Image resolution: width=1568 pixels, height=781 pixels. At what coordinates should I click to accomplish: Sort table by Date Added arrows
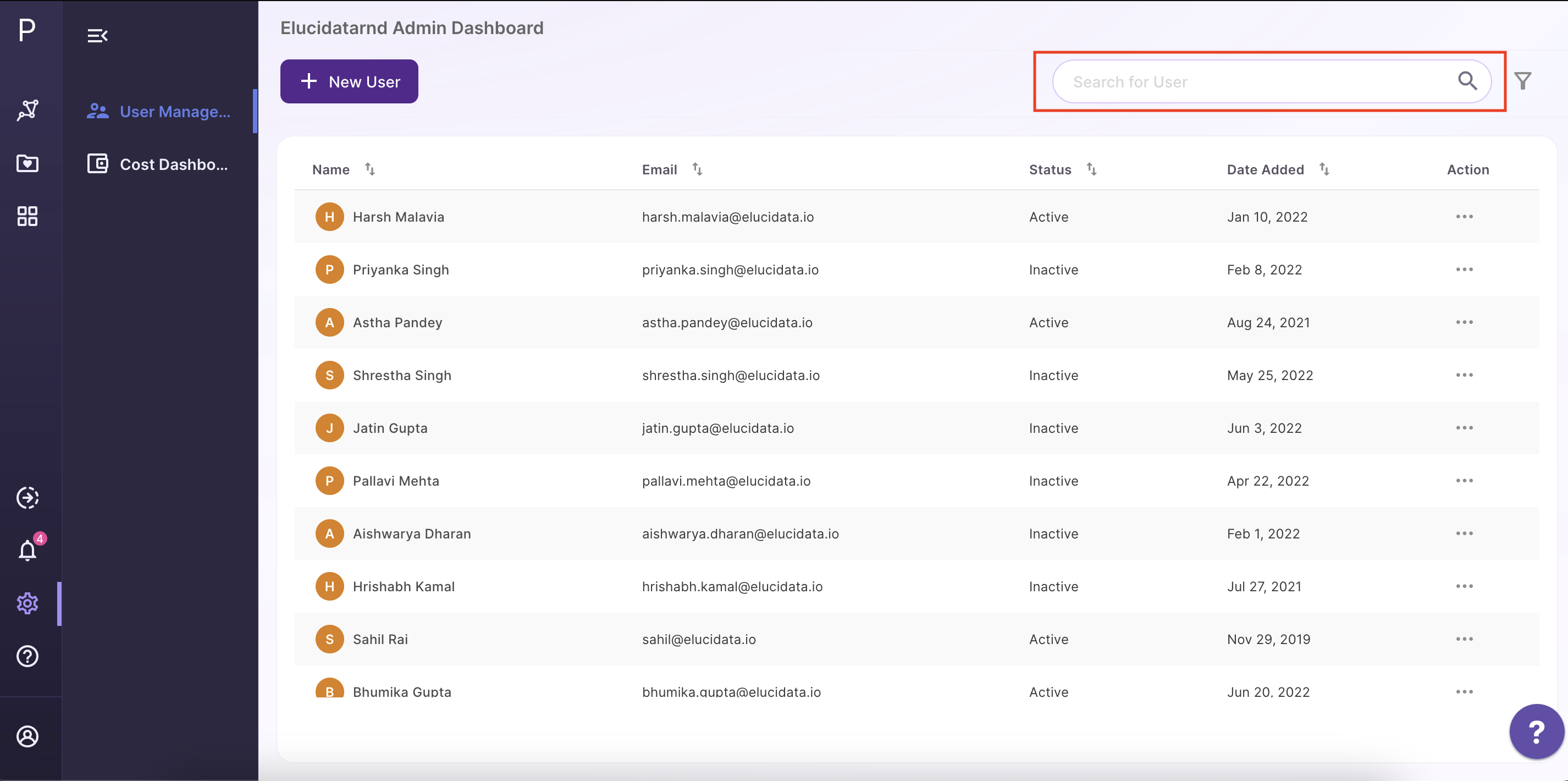1324,169
